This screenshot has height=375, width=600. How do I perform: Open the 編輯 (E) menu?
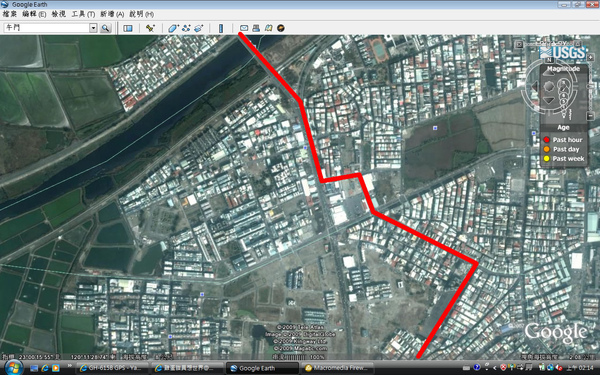click(x=34, y=14)
